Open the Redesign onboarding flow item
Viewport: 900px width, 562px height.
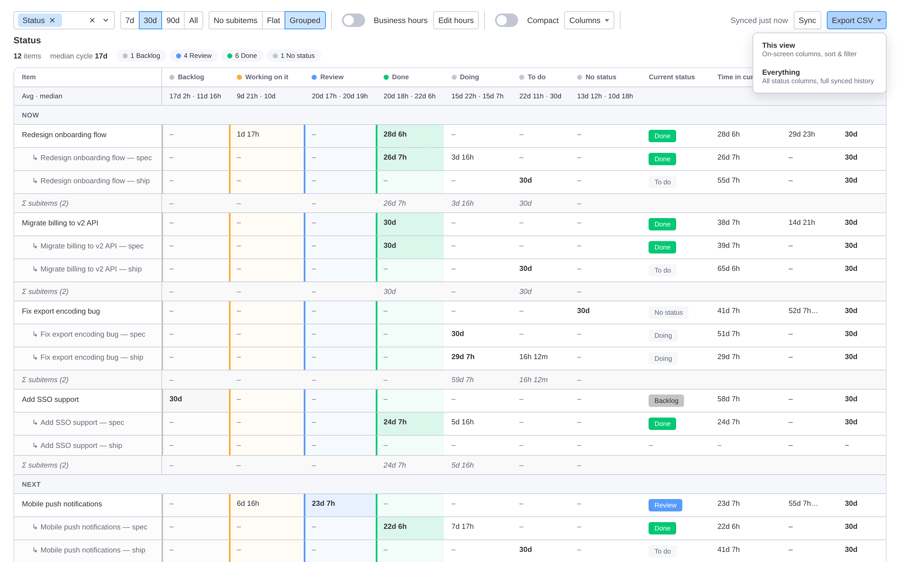(64, 135)
